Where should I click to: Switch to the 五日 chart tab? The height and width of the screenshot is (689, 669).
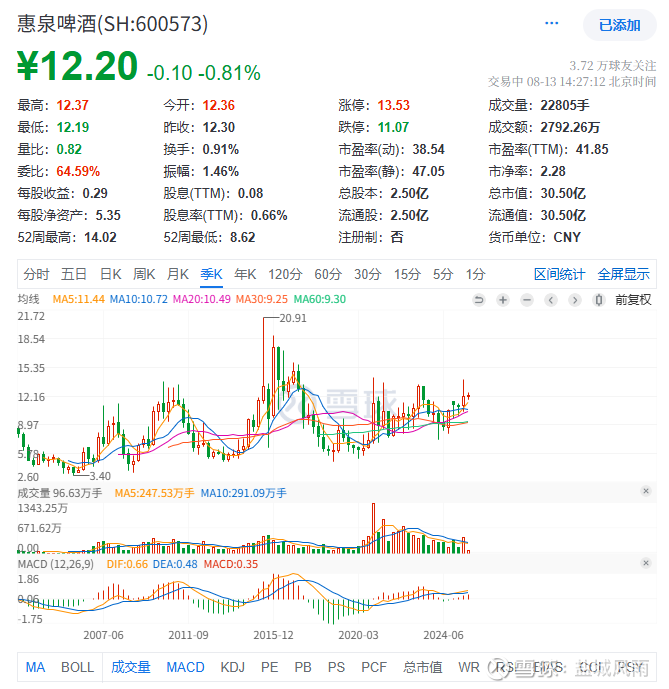click(74, 274)
